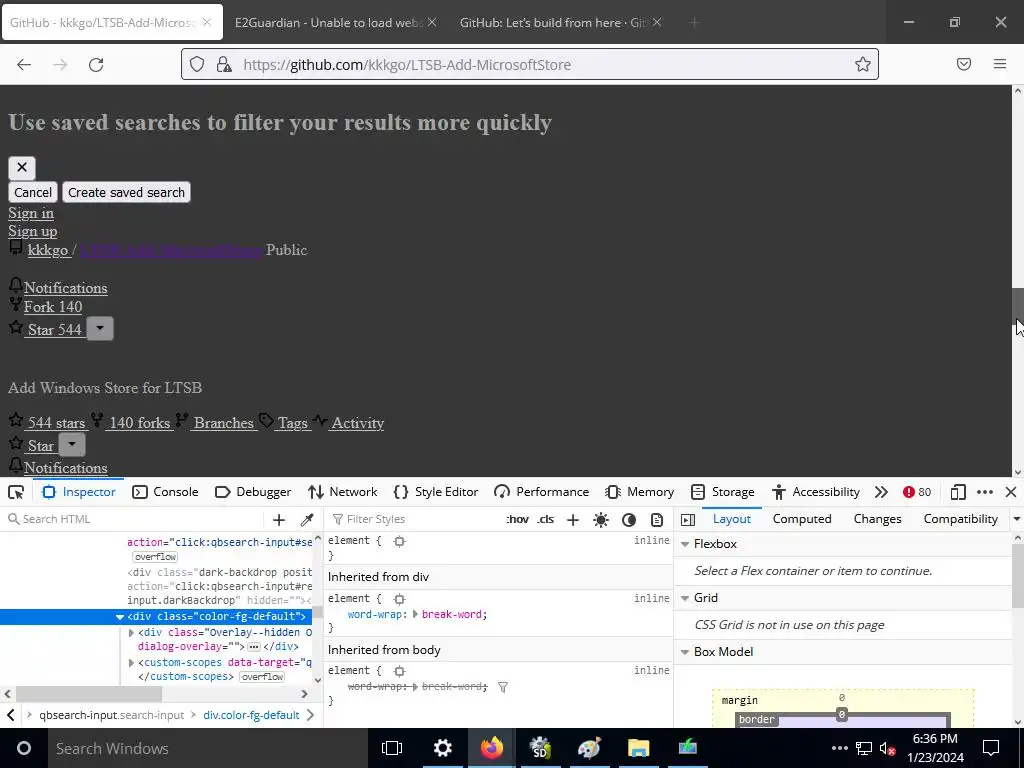This screenshot has width=1024, height=768.
Task: Click the Cancel button
Action: pyautogui.click(x=33, y=192)
